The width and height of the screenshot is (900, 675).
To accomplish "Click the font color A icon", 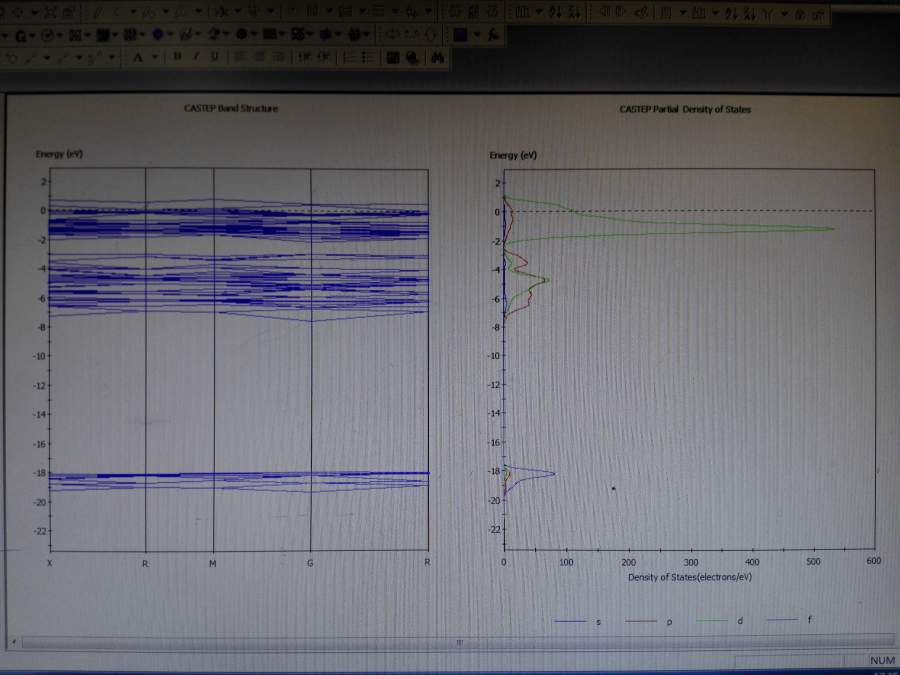I will coord(138,57).
